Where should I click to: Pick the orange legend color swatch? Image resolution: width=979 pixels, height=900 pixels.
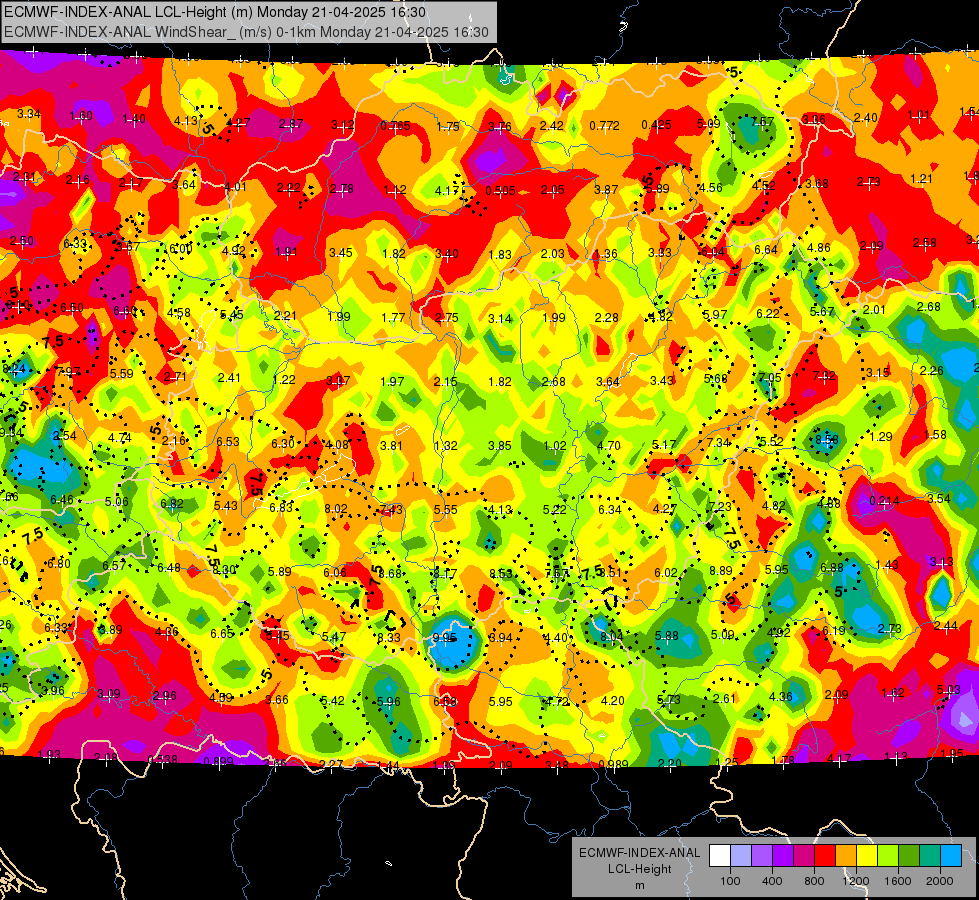click(x=846, y=855)
